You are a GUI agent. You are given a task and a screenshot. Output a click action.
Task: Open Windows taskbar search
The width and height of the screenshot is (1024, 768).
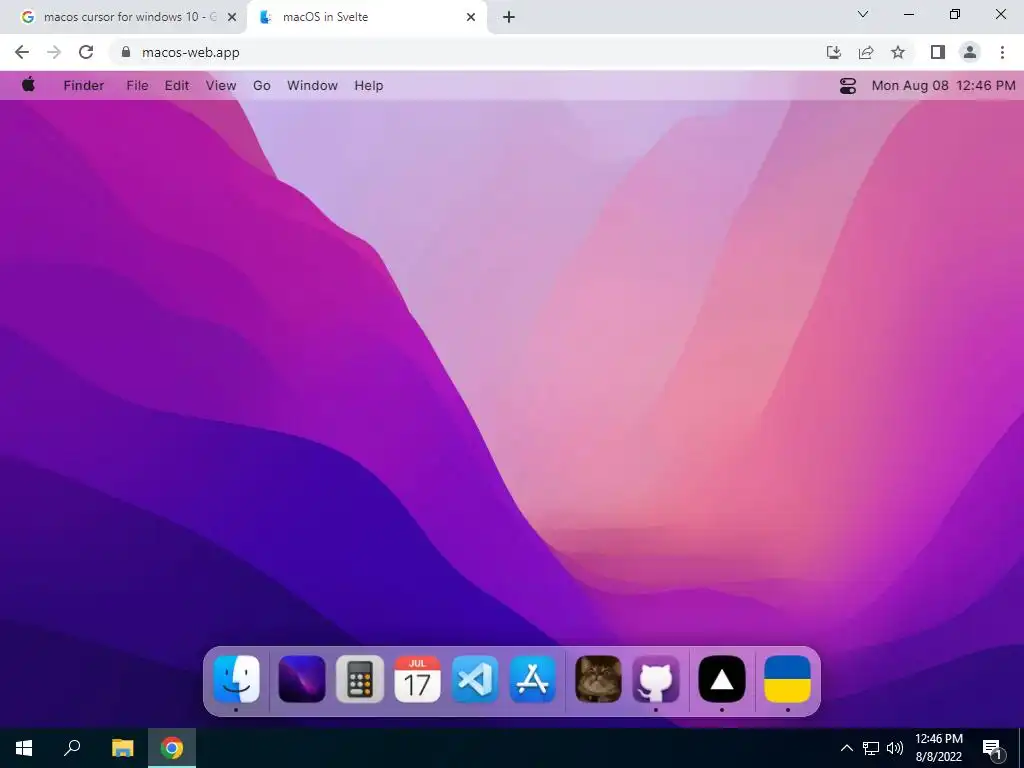[72, 748]
